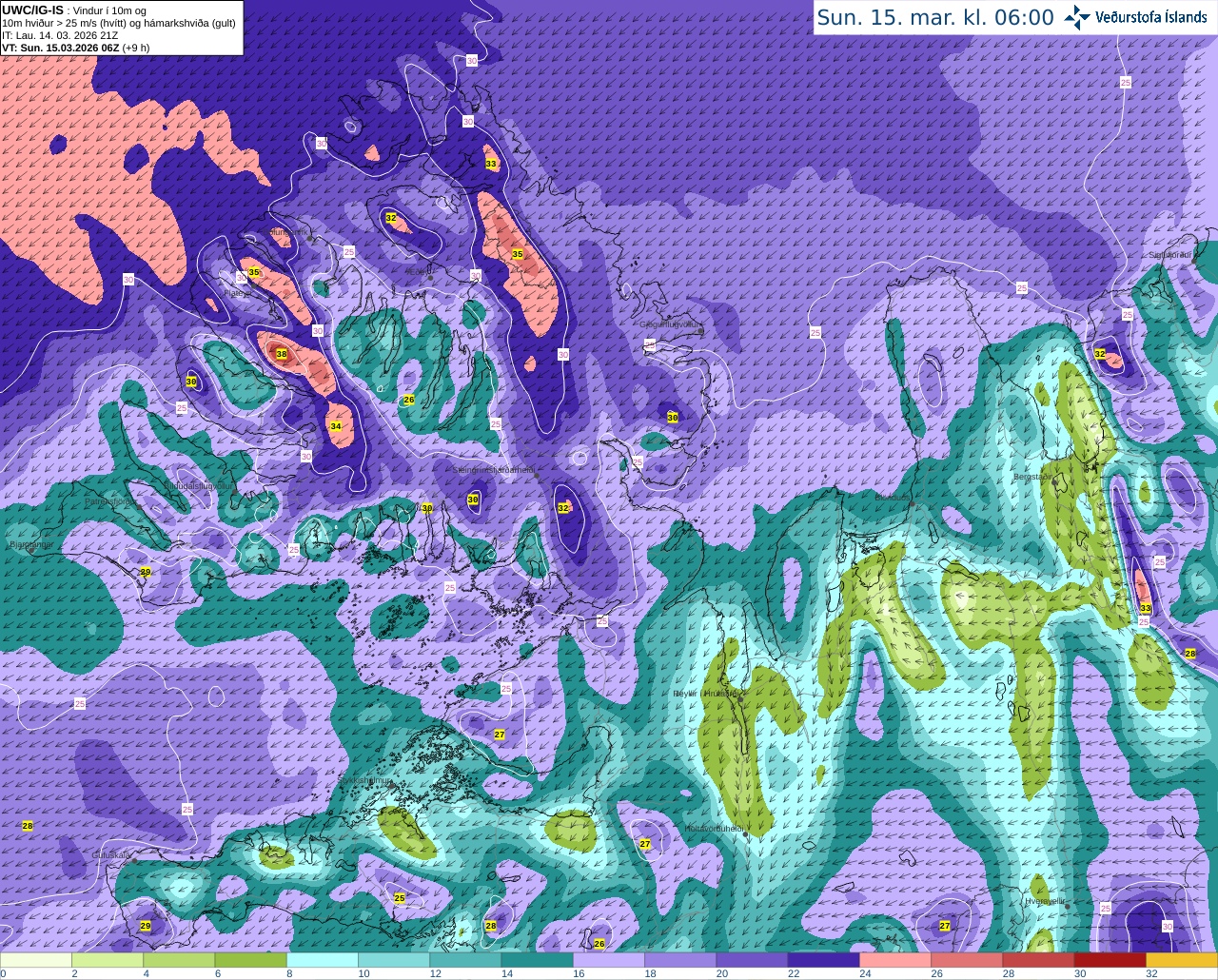This screenshot has width=1218, height=980.
Task: Click the Stykkishólmur station label
Action: coord(365,780)
